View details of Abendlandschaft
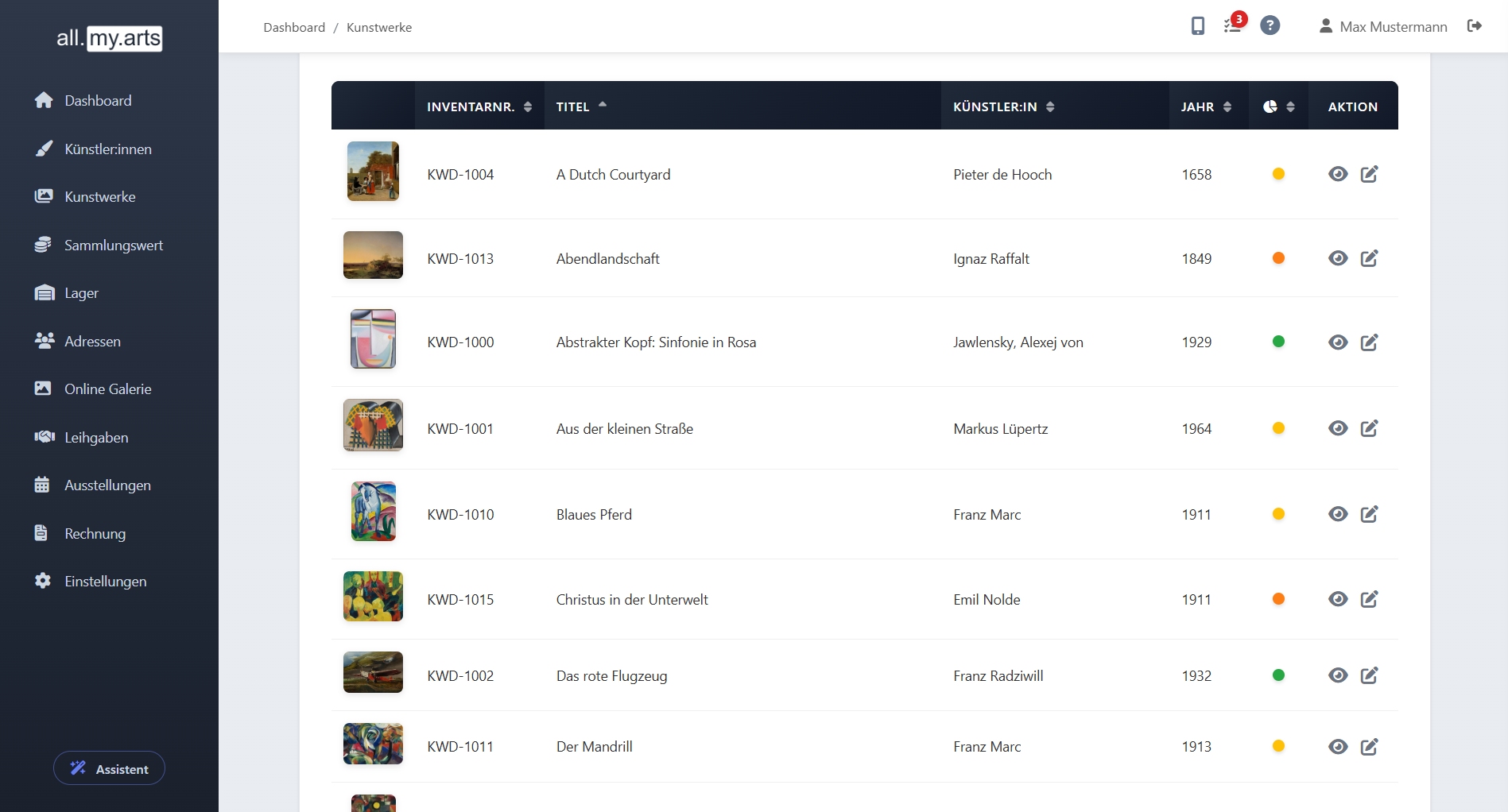 [1338, 258]
